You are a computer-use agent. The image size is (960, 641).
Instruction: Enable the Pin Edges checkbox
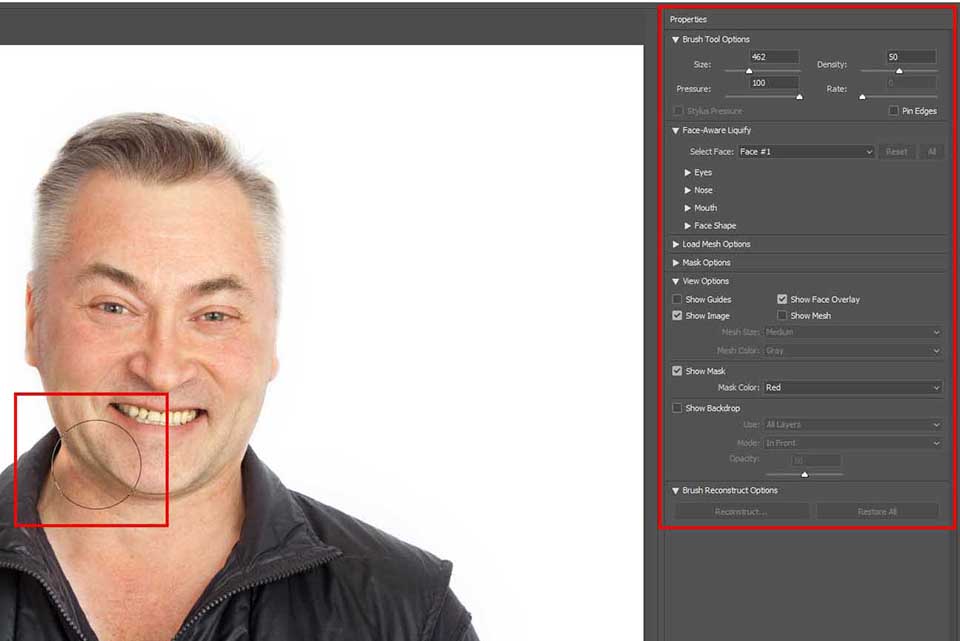pyautogui.click(x=893, y=111)
